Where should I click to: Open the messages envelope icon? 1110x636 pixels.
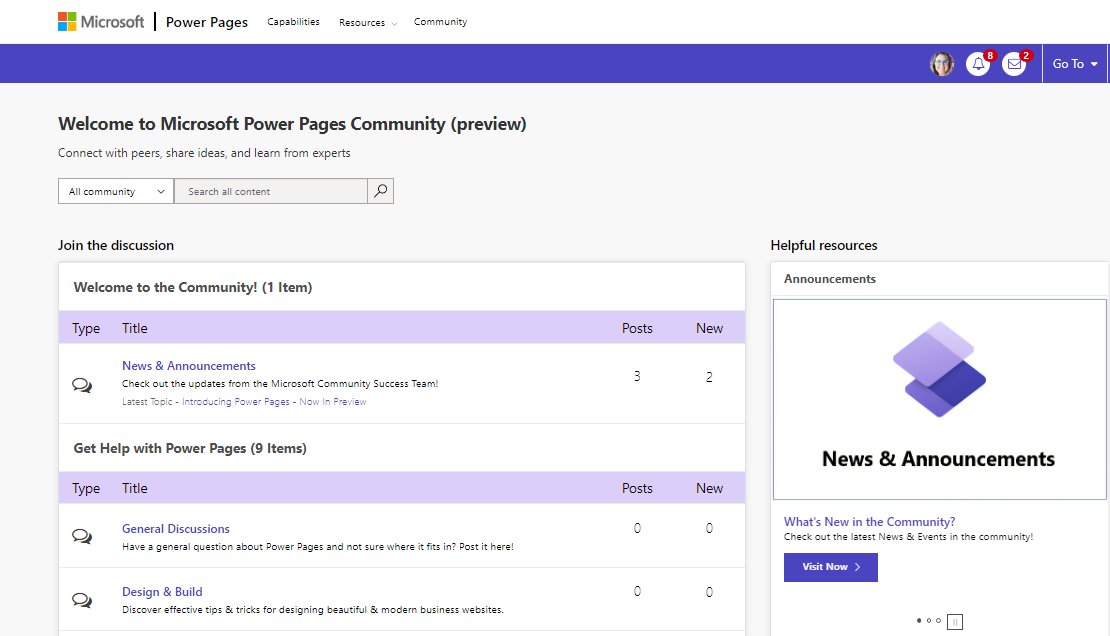(1014, 64)
